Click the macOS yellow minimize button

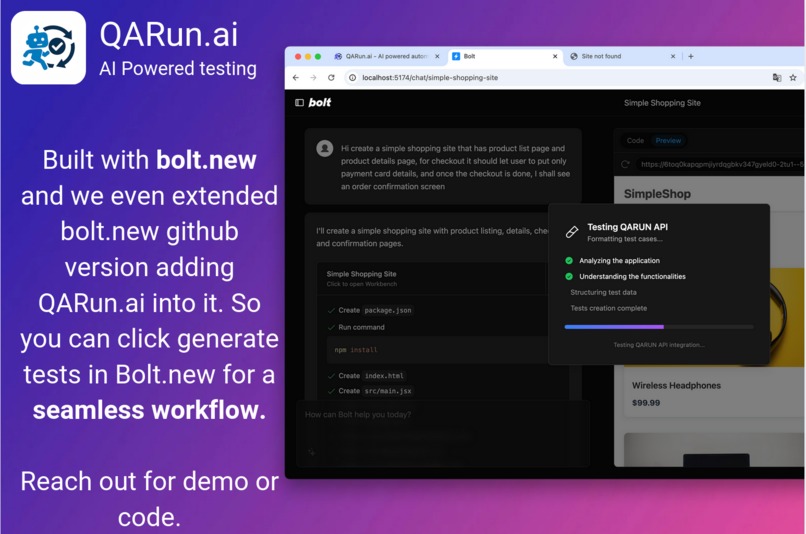click(x=308, y=57)
